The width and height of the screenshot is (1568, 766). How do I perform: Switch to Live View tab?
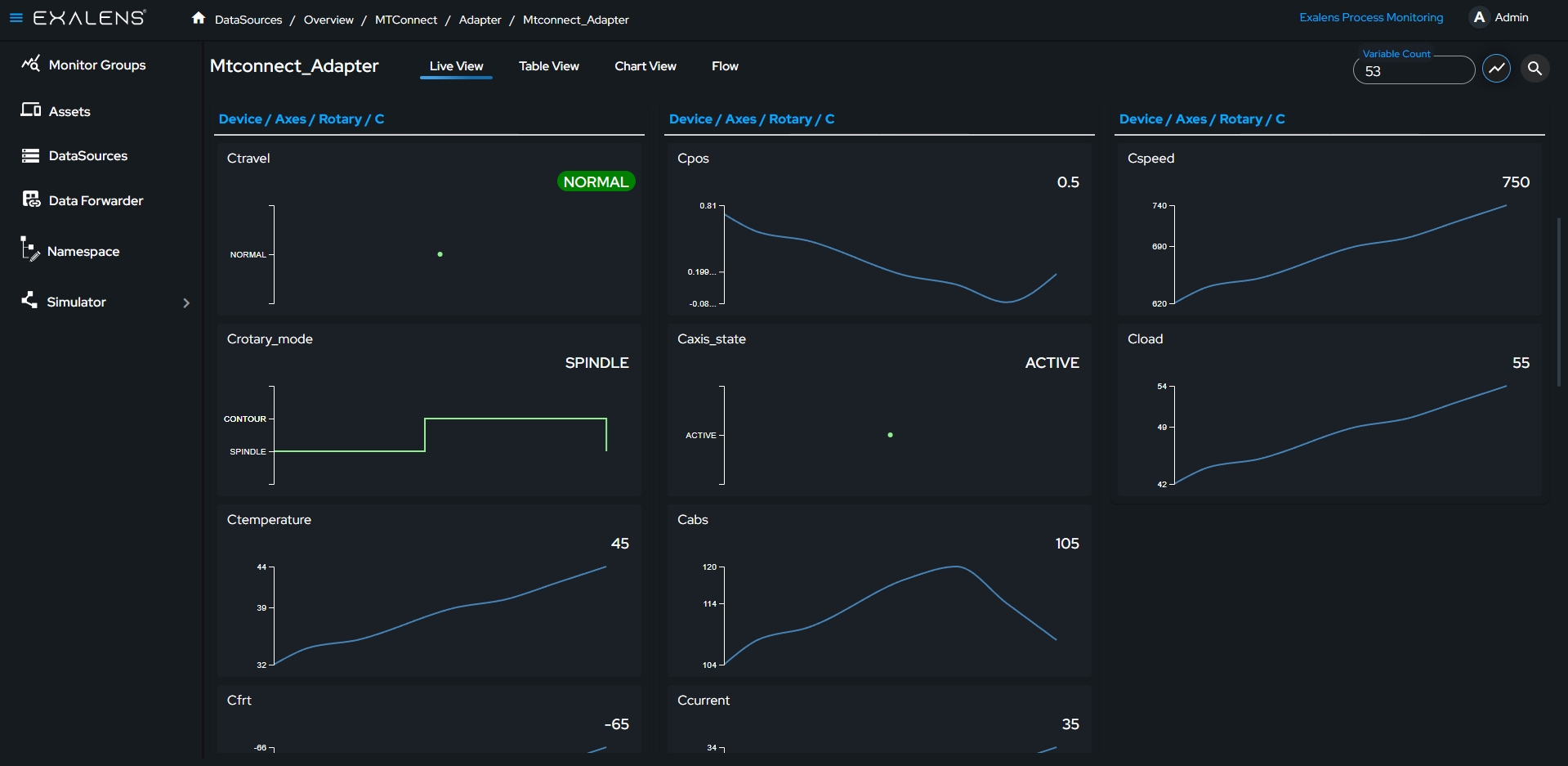click(456, 66)
